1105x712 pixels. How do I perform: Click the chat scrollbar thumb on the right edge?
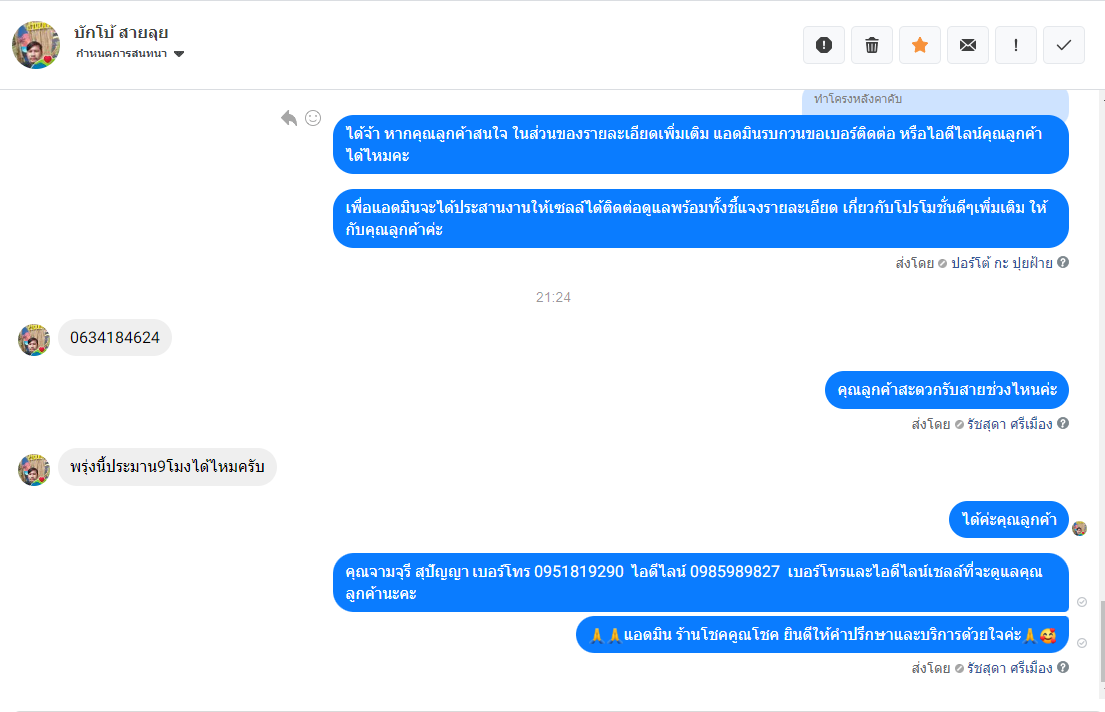point(1102,641)
